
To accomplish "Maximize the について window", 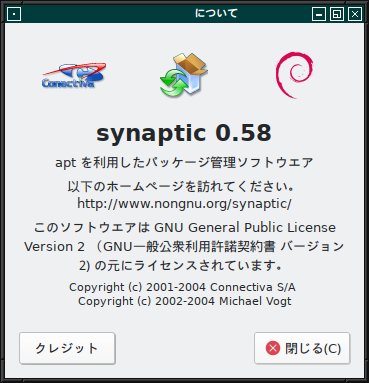I will tap(337, 14).
